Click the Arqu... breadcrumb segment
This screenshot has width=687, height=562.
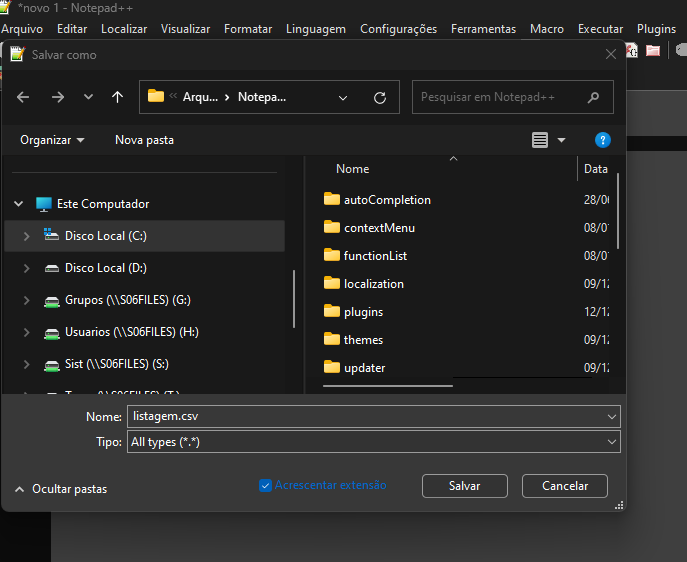point(200,97)
